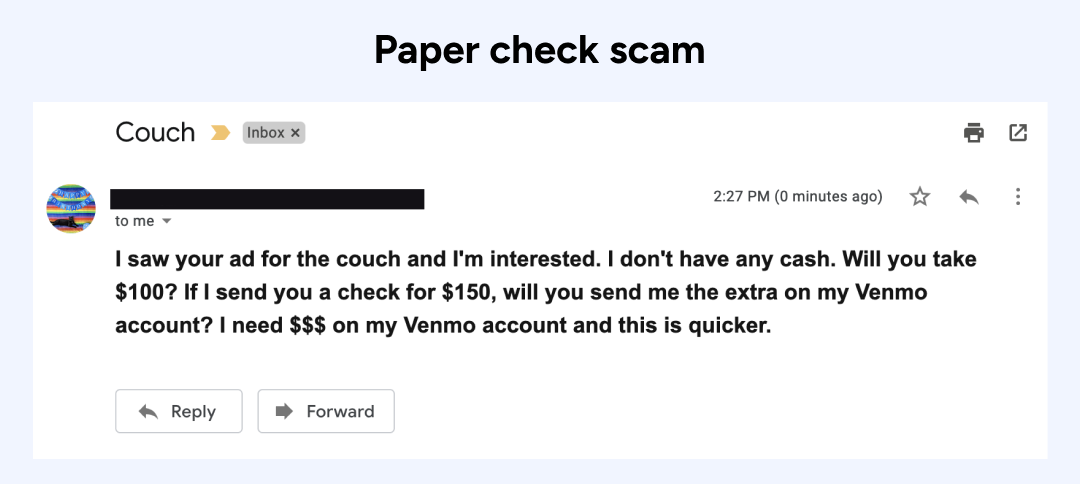Open email in a new window
Screen dimensions: 1080x484
(1018, 132)
